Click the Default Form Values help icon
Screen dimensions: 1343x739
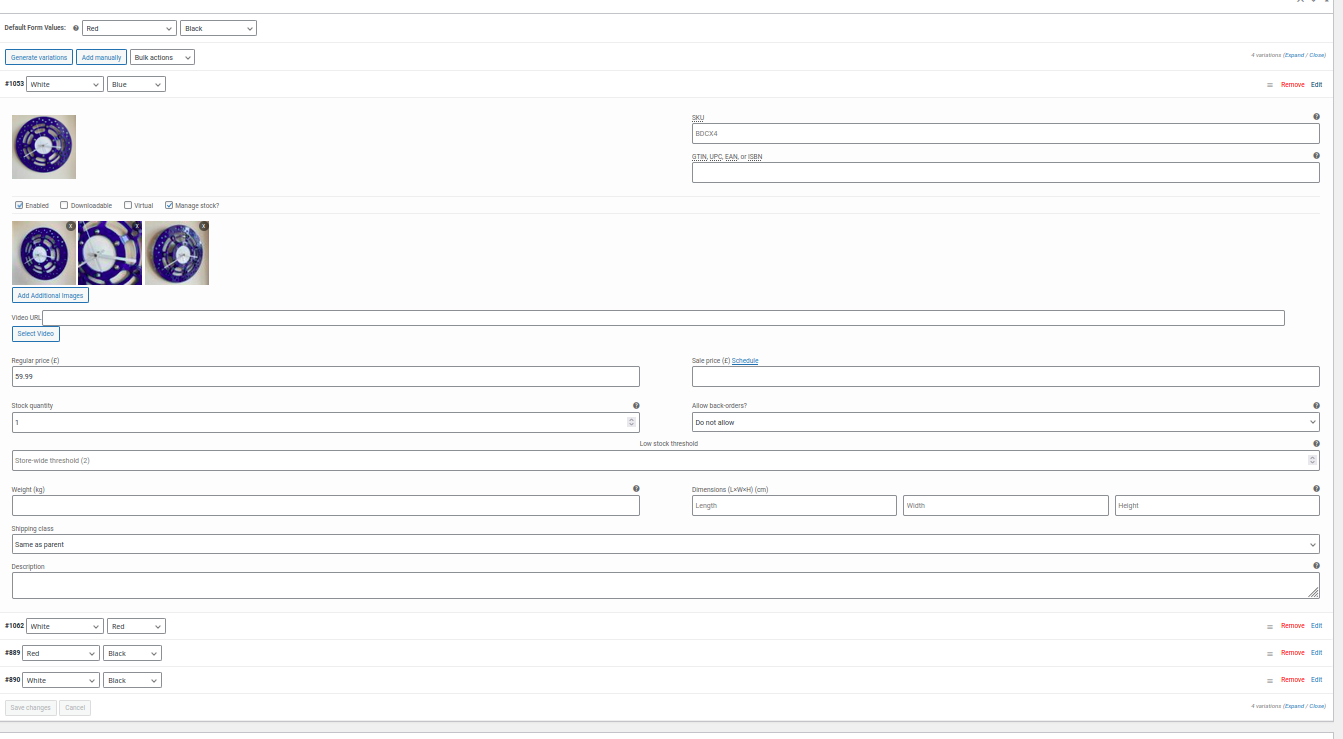[x=76, y=28]
